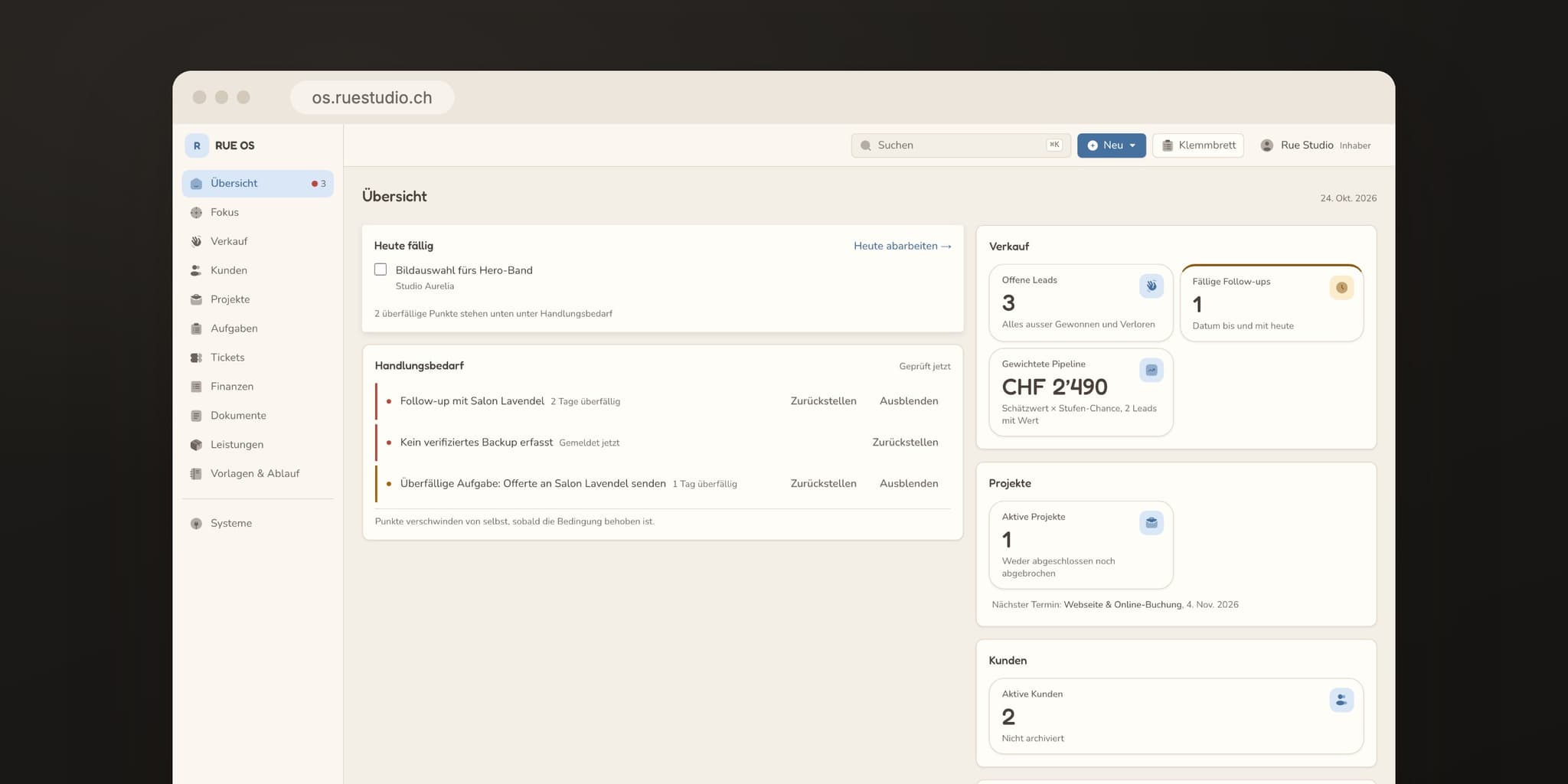Click the Systeme icon in sidebar

[x=196, y=524]
